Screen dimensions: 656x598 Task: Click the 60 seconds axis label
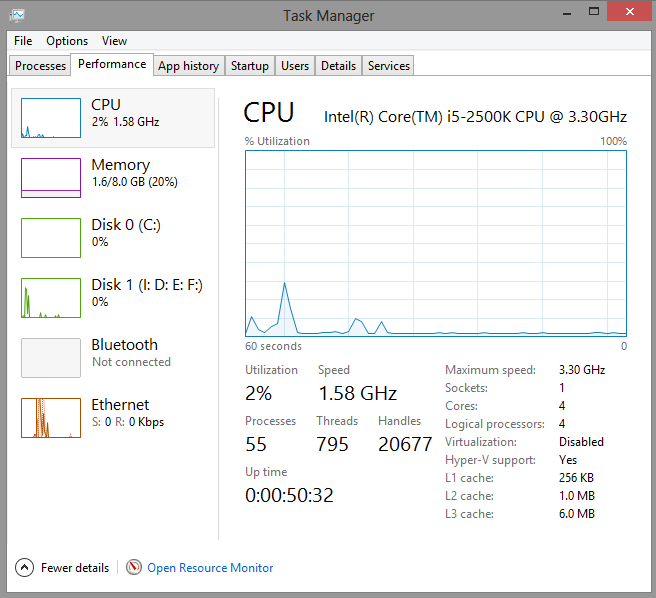click(273, 346)
